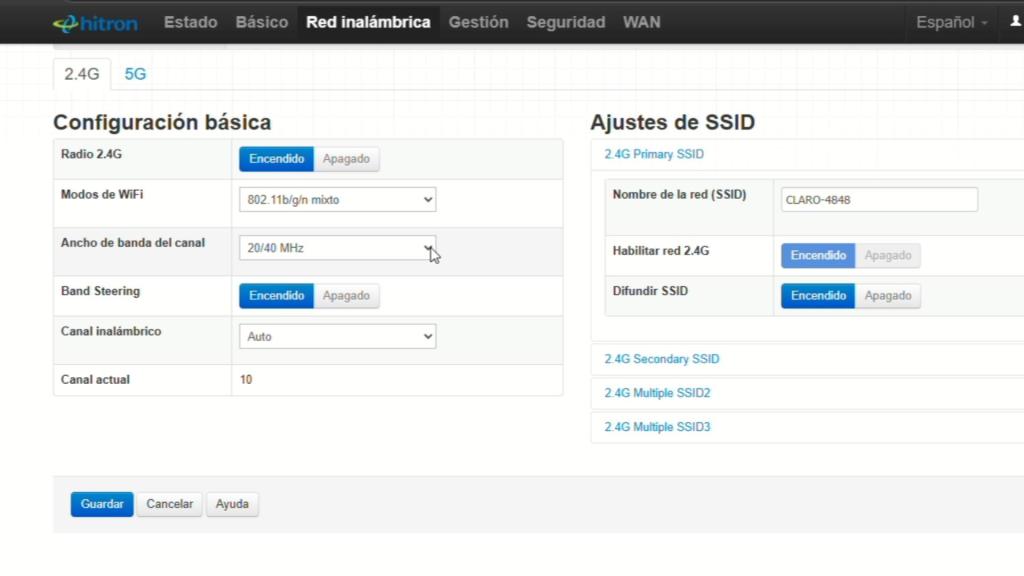1024x576 pixels.
Task: Open the Español language selector
Action: [951, 22]
